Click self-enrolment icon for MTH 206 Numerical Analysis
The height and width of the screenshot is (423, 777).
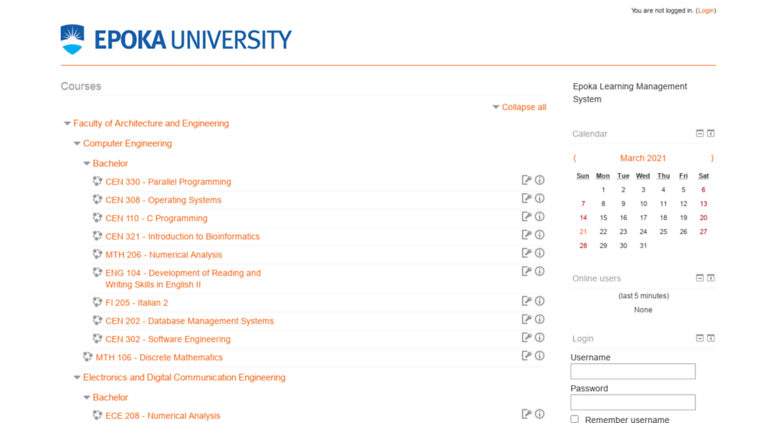coord(526,253)
